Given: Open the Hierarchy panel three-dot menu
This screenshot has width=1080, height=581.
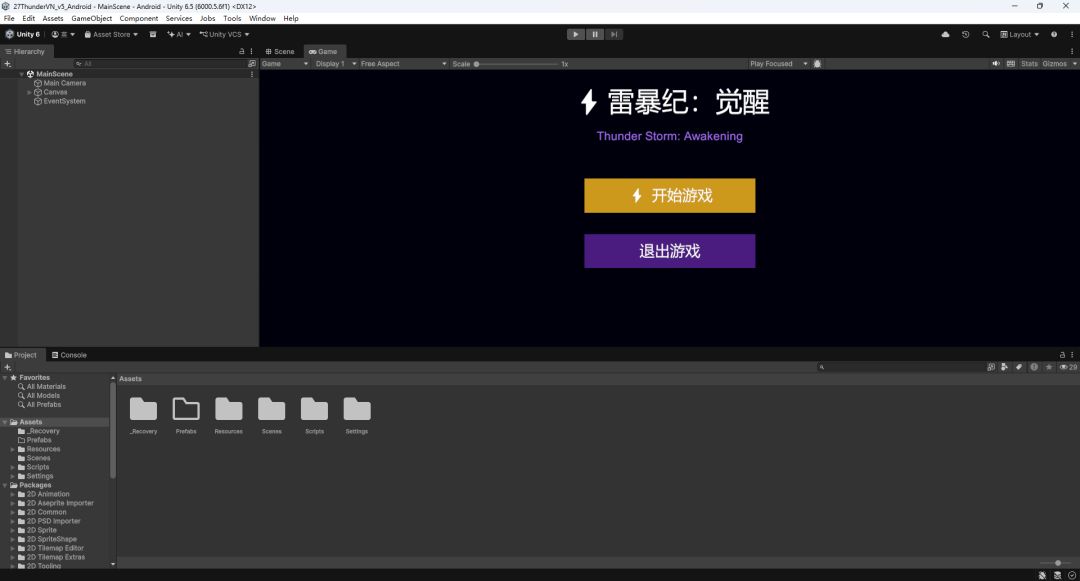Looking at the screenshot, I should pyautogui.click(x=251, y=52).
